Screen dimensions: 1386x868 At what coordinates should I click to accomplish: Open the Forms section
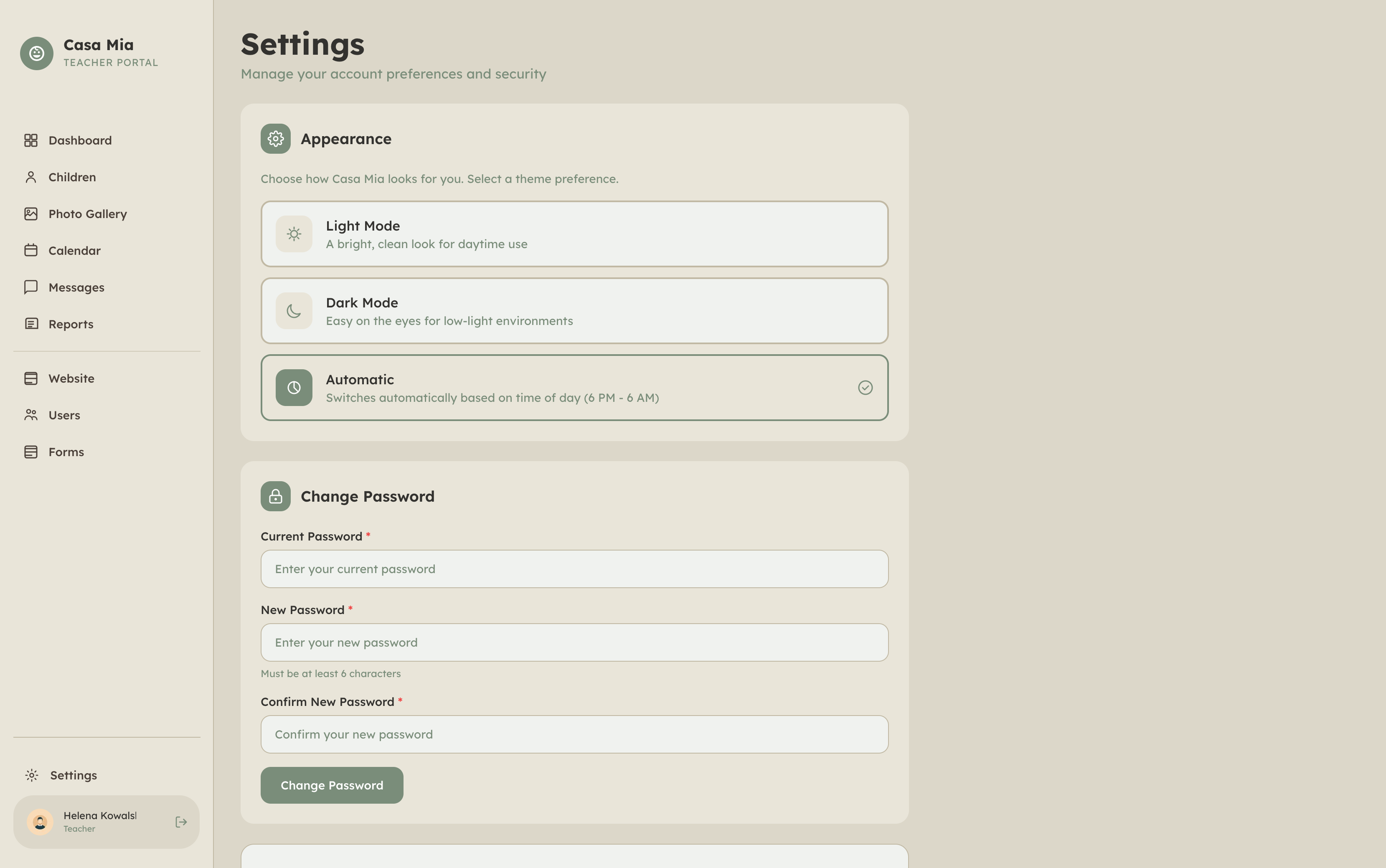click(66, 452)
